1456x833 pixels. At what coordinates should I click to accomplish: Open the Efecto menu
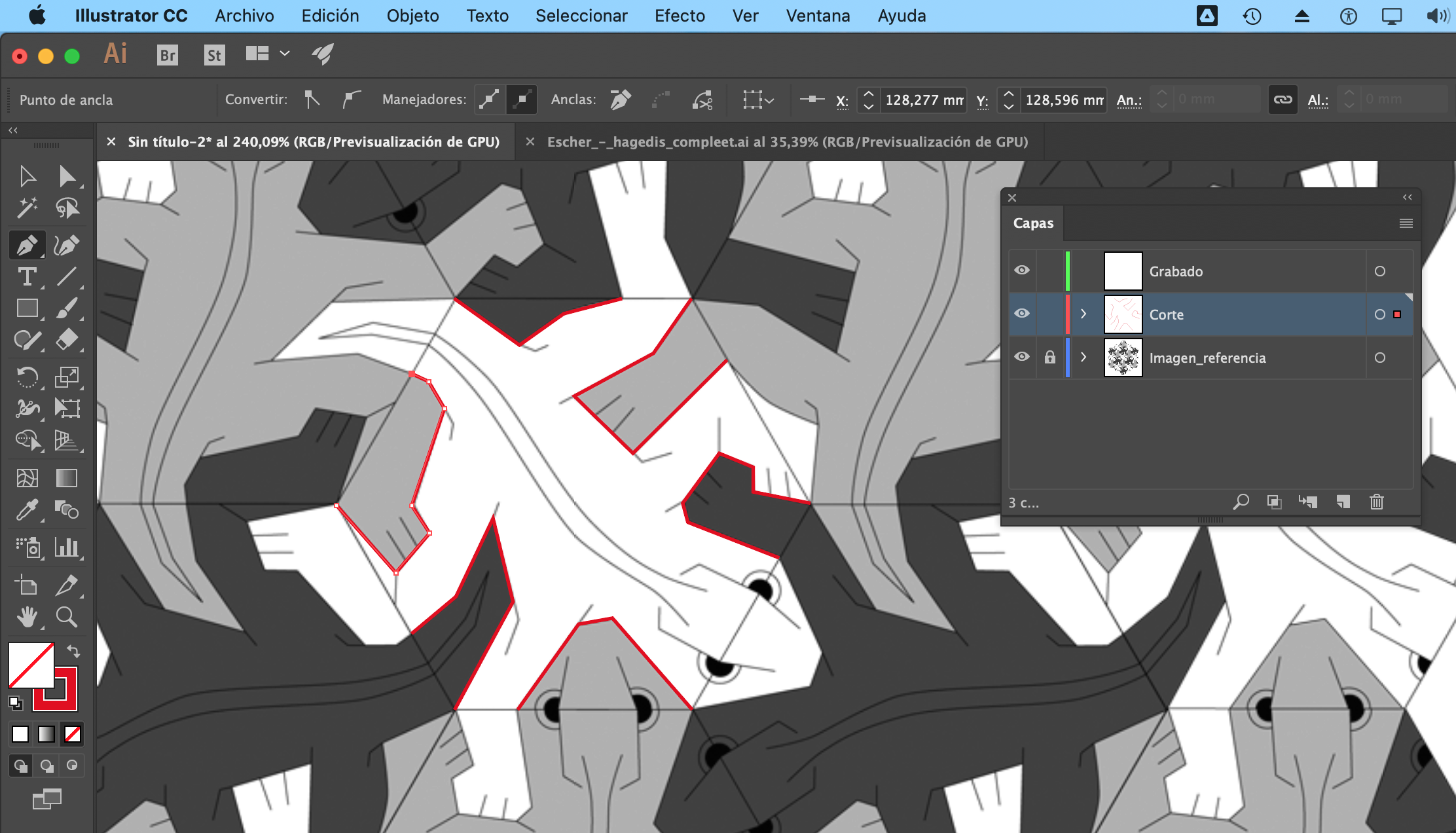[680, 16]
